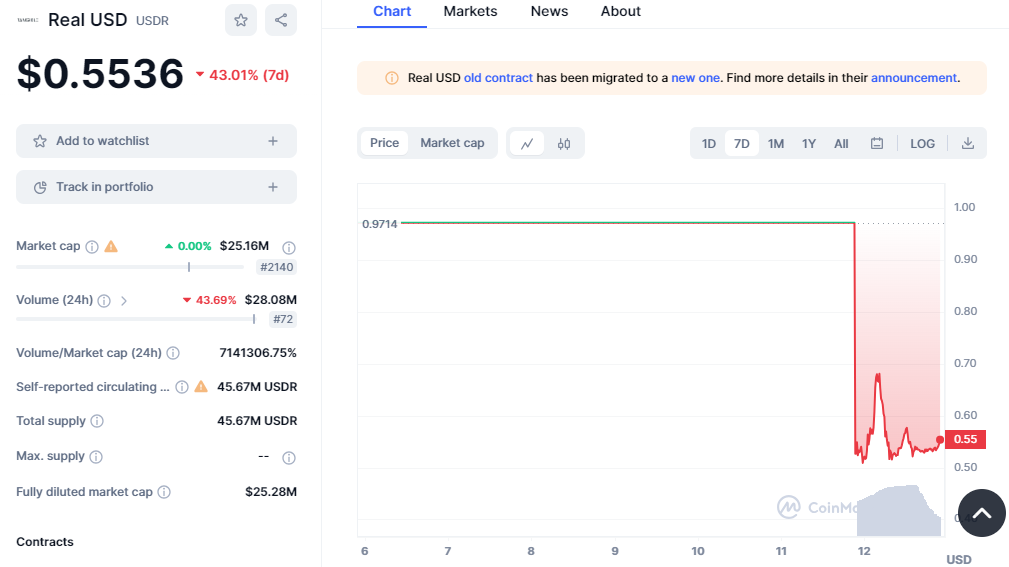This screenshot has width=1009, height=567.
Task: Click the $0.5536 price value
Action: pyautogui.click(x=100, y=73)
